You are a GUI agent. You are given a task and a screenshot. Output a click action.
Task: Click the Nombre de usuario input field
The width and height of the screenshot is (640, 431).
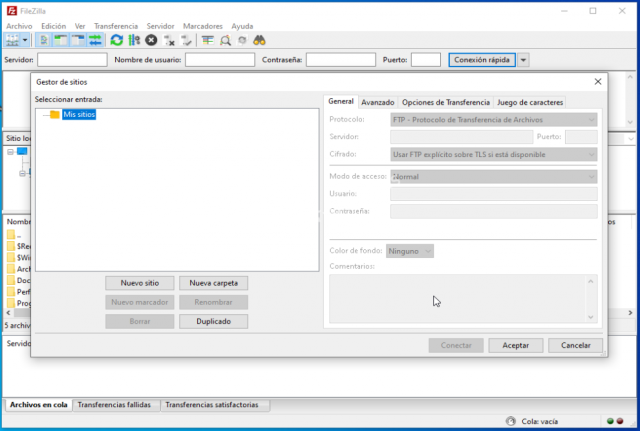220,60
